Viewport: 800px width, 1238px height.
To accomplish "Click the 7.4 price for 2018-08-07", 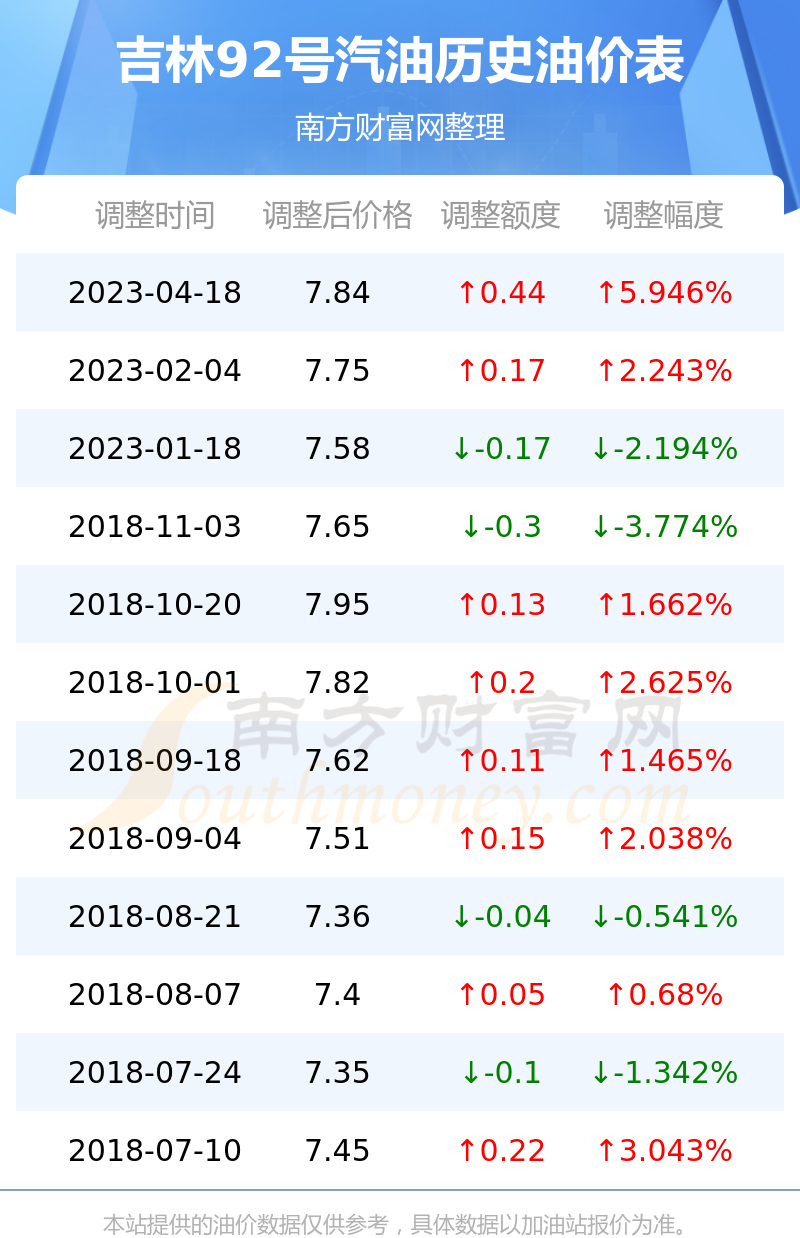I will [338, 995].
